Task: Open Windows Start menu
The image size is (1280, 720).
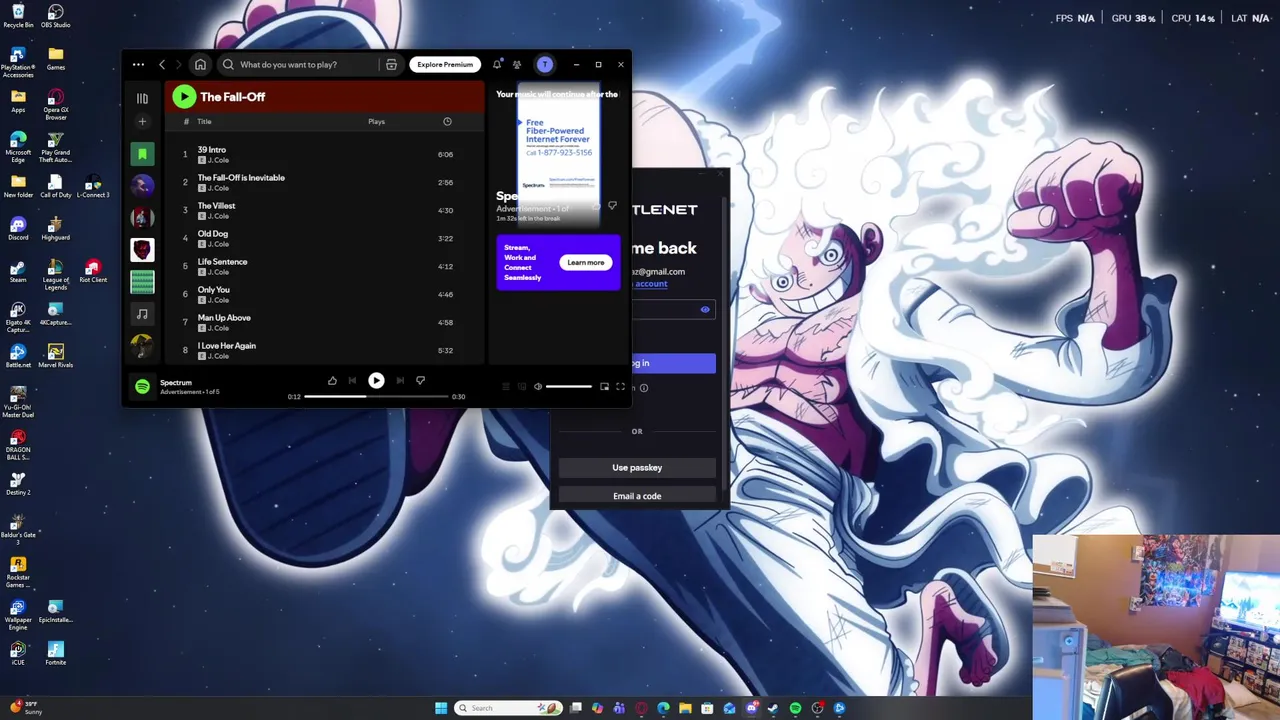Action: 441,708
